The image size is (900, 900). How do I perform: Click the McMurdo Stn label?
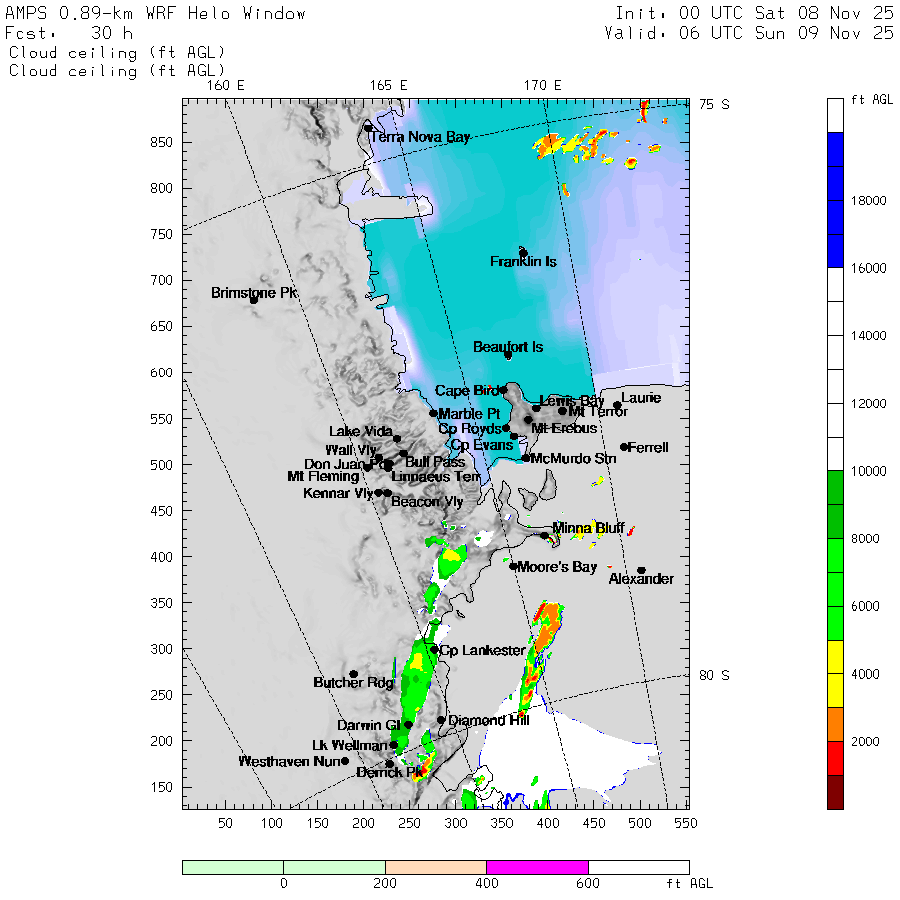[573, 459]
